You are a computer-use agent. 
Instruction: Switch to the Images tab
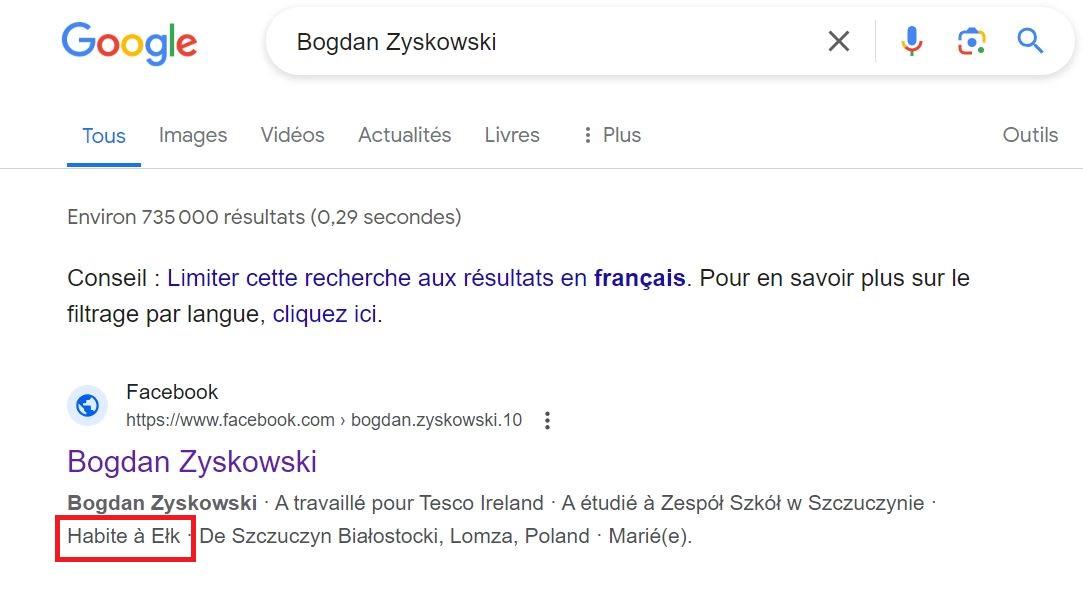coord(193,135)
